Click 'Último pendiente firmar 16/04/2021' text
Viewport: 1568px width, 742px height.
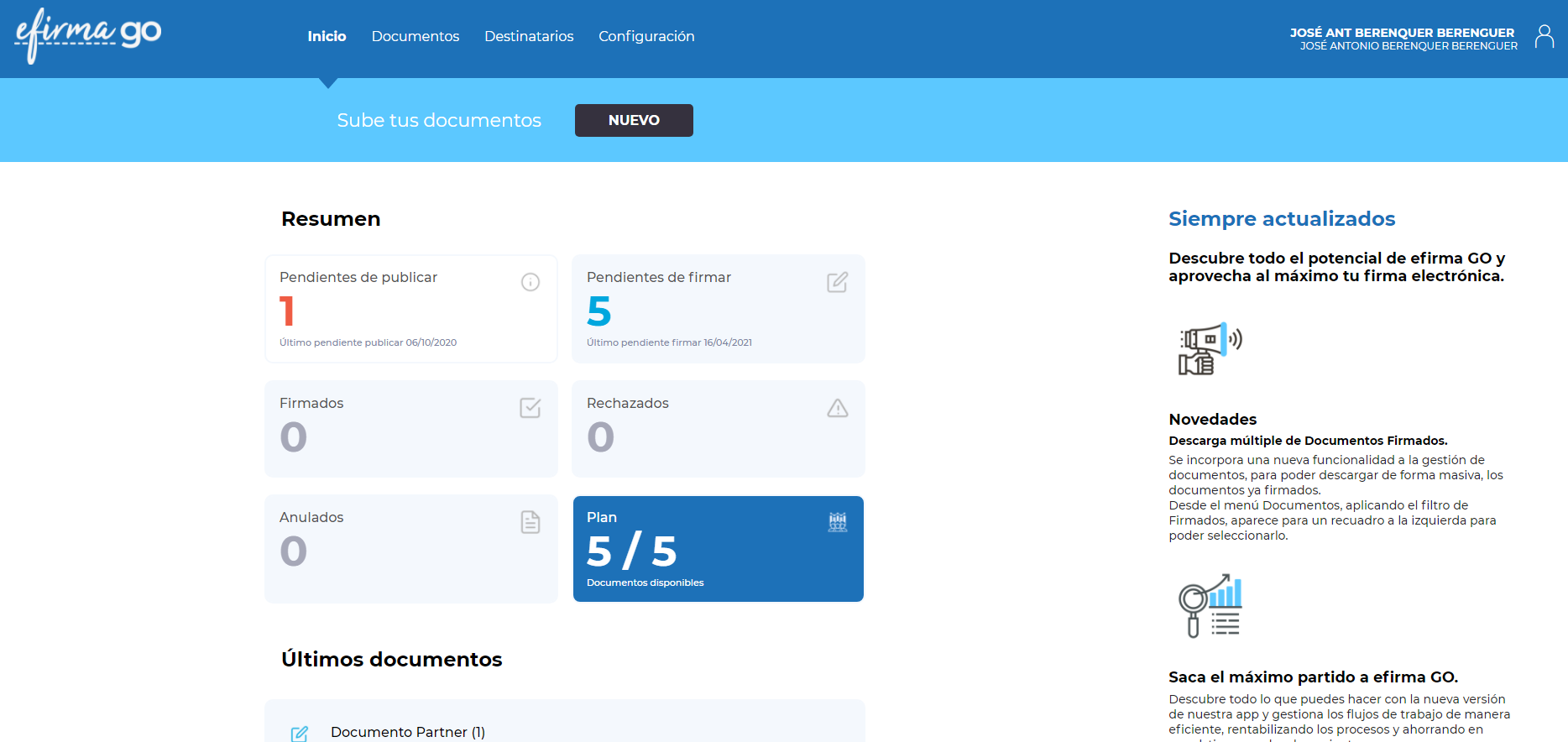(x=669, y=342)
